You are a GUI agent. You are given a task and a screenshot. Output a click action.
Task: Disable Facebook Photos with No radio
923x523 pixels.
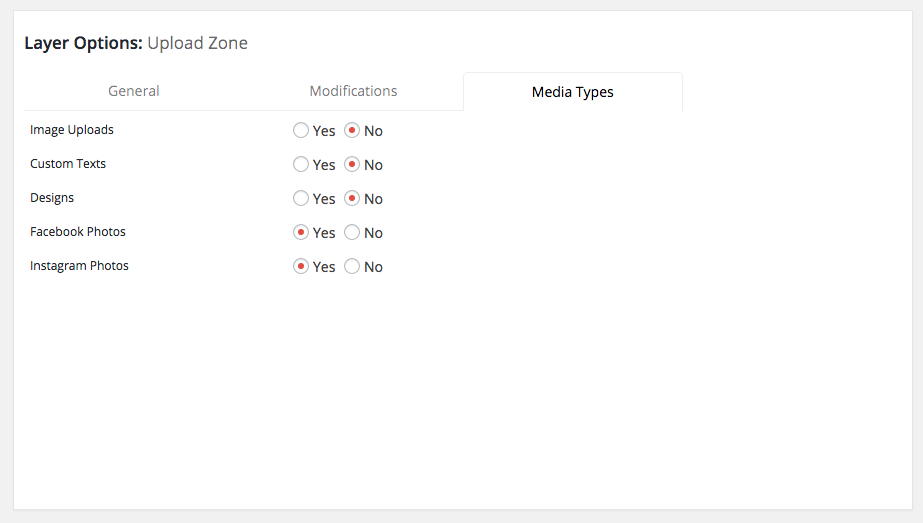click(x=352, y=233)
